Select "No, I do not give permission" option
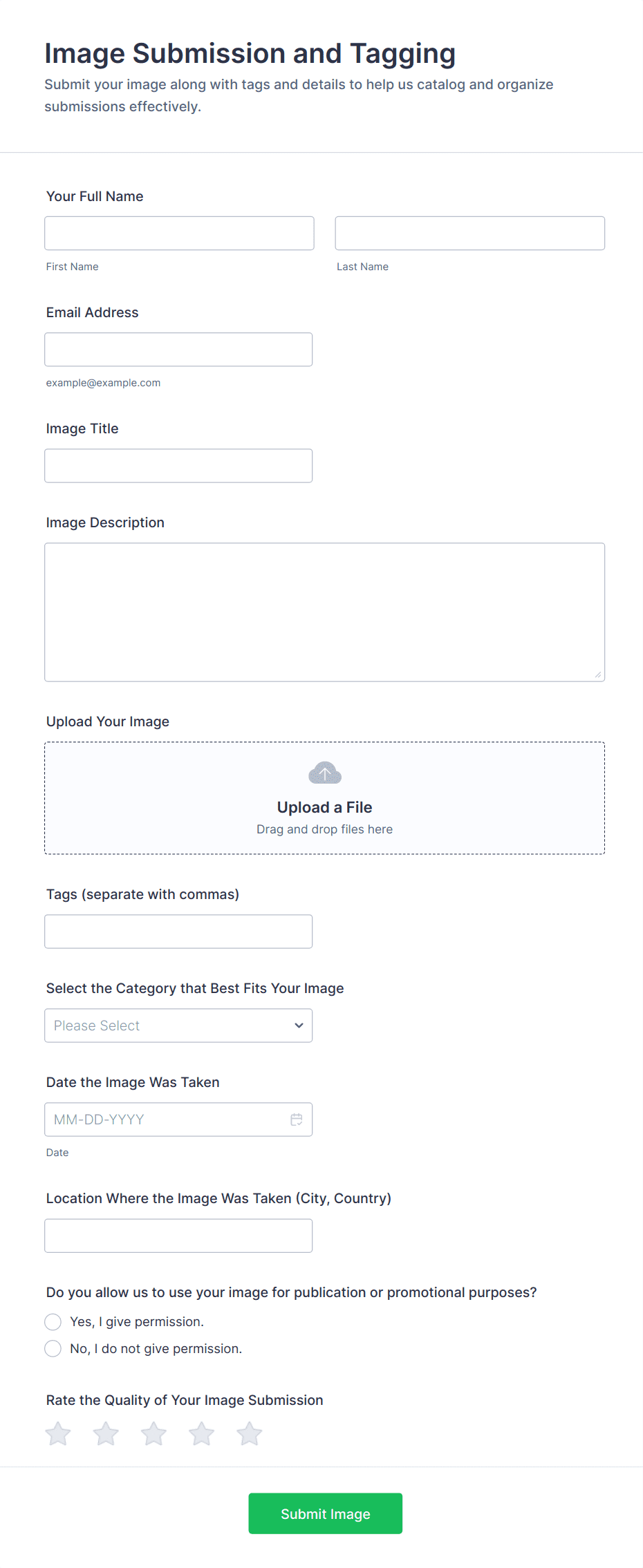The width and height of the screenshot is (643, 1568). (53, 1349)
